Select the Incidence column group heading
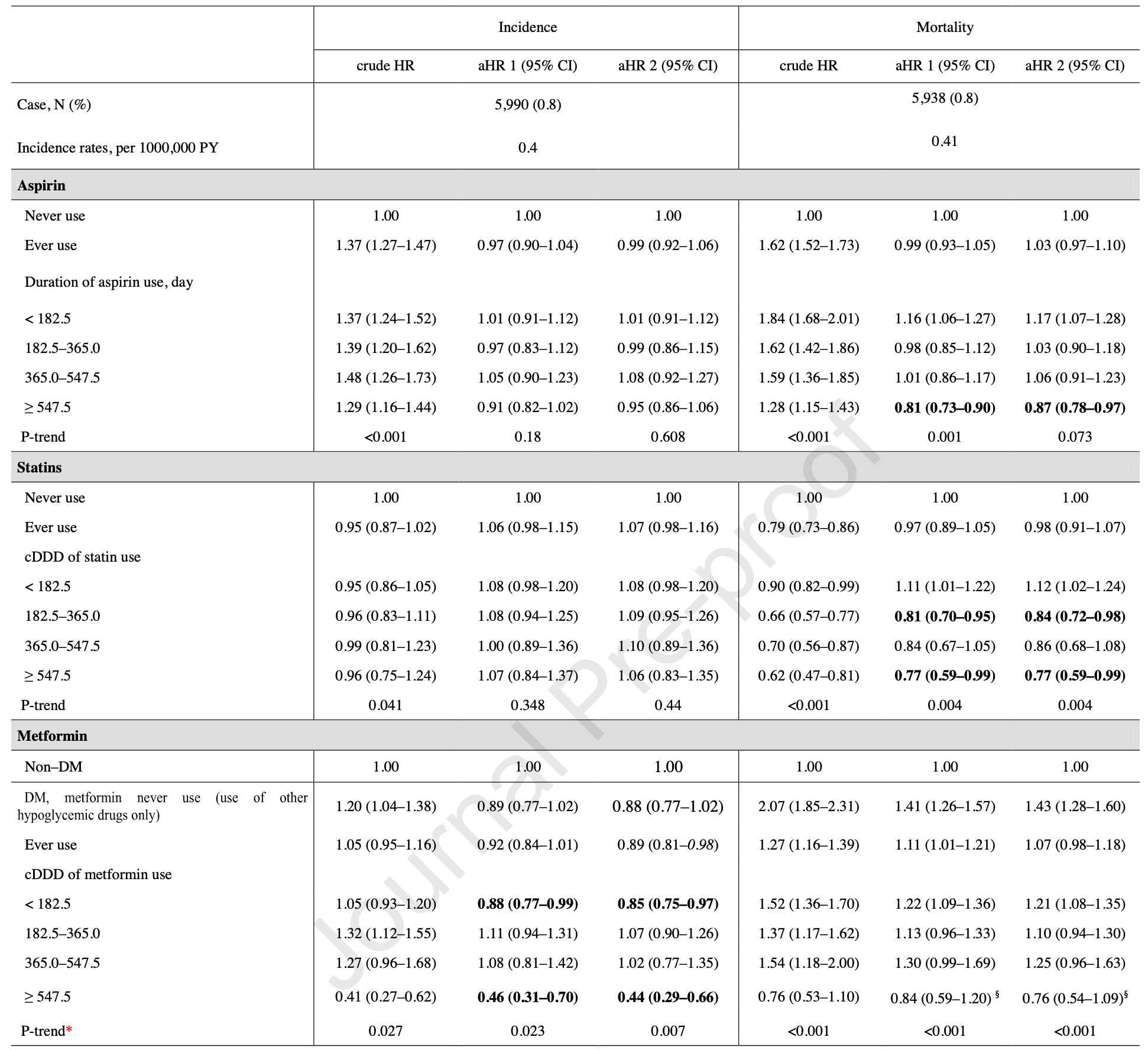Image resolution: width=1148 pixels, height=1050 pixels. tap(527, 27)
